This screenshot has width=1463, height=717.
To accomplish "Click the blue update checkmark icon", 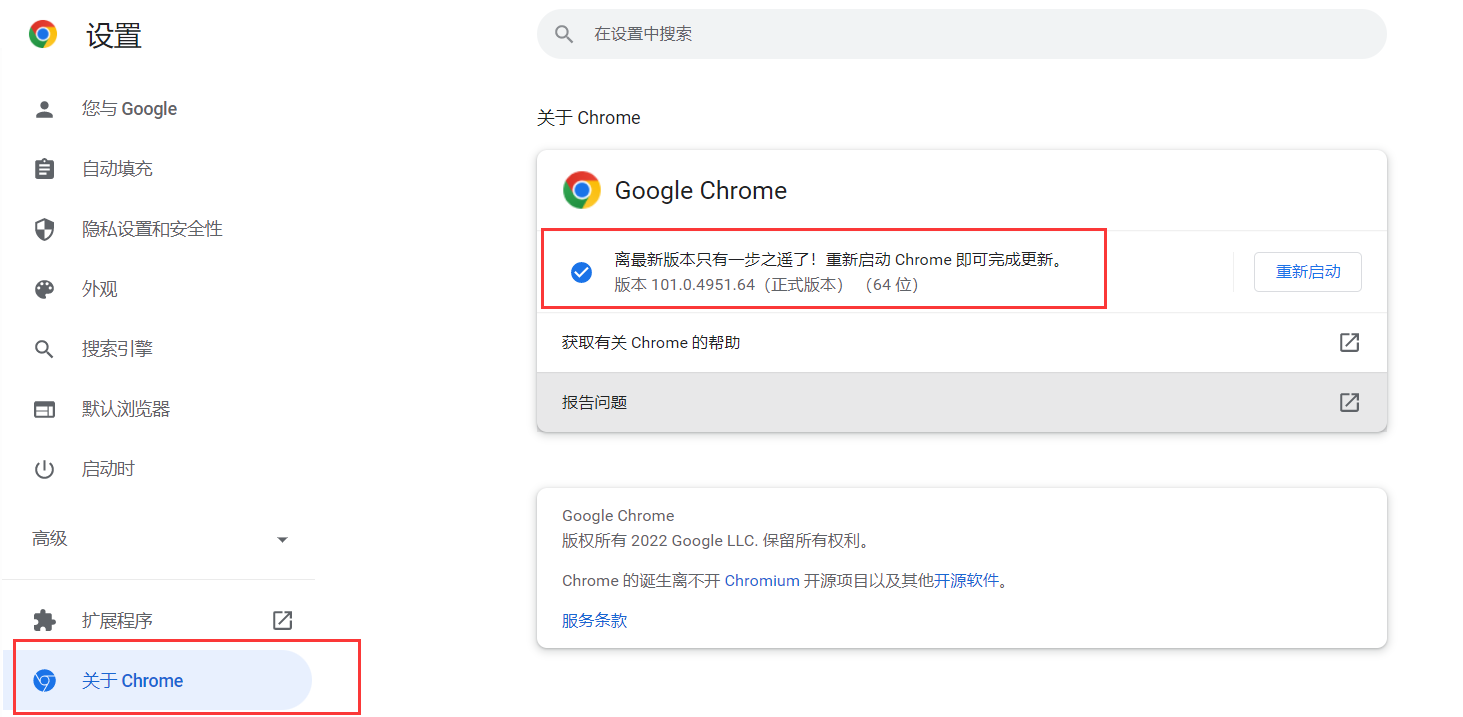I will pos(581,271).
